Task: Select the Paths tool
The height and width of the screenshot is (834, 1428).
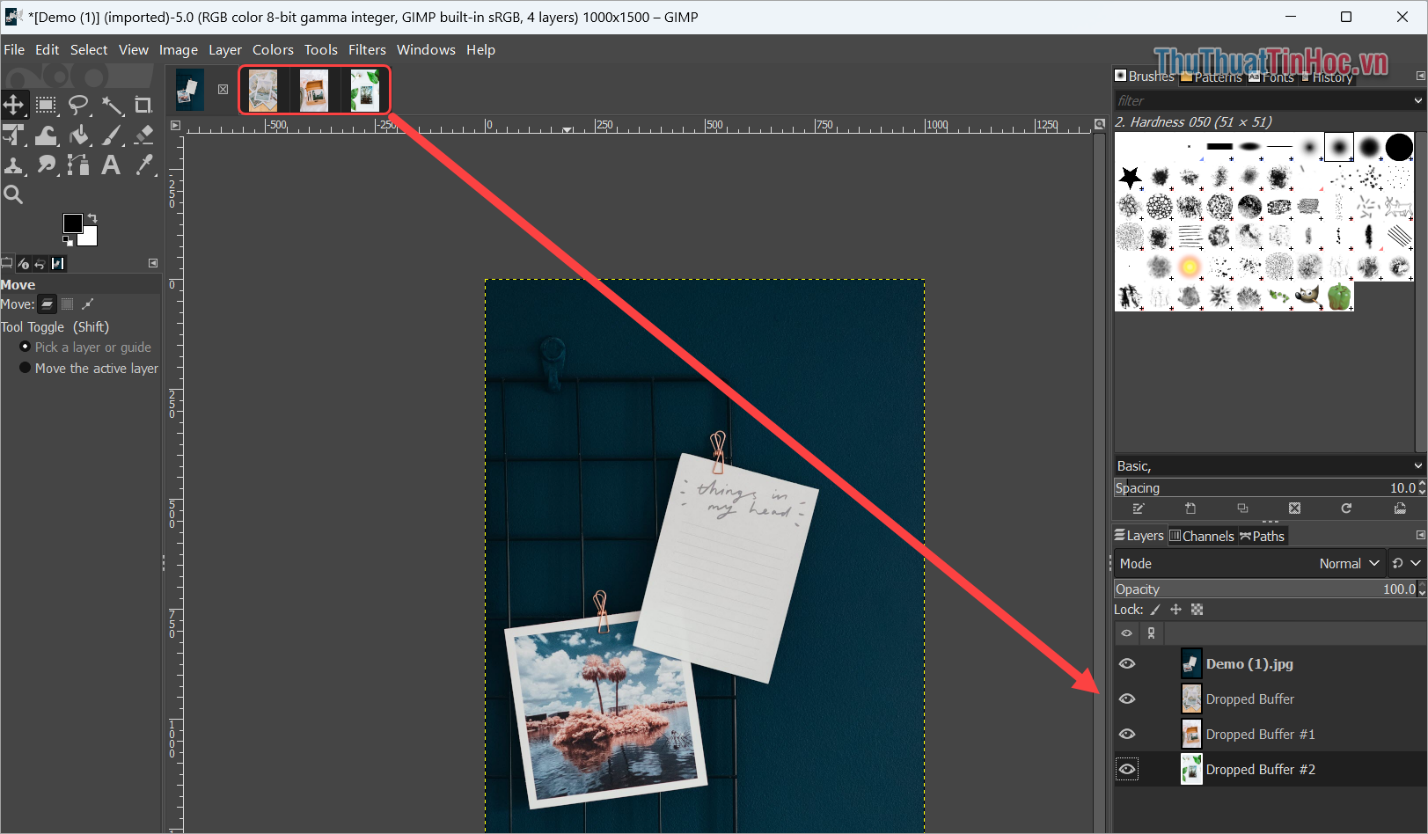Action: click(79, 165)
